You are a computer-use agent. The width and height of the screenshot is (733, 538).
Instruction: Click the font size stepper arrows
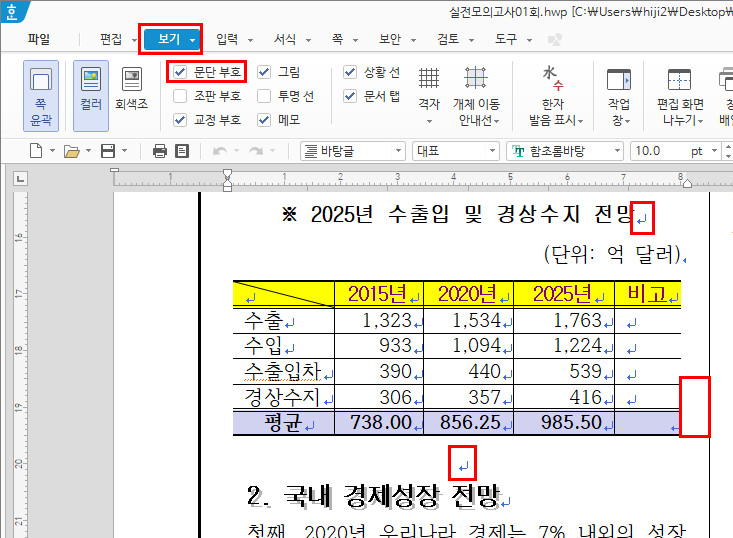click(728, 151)
